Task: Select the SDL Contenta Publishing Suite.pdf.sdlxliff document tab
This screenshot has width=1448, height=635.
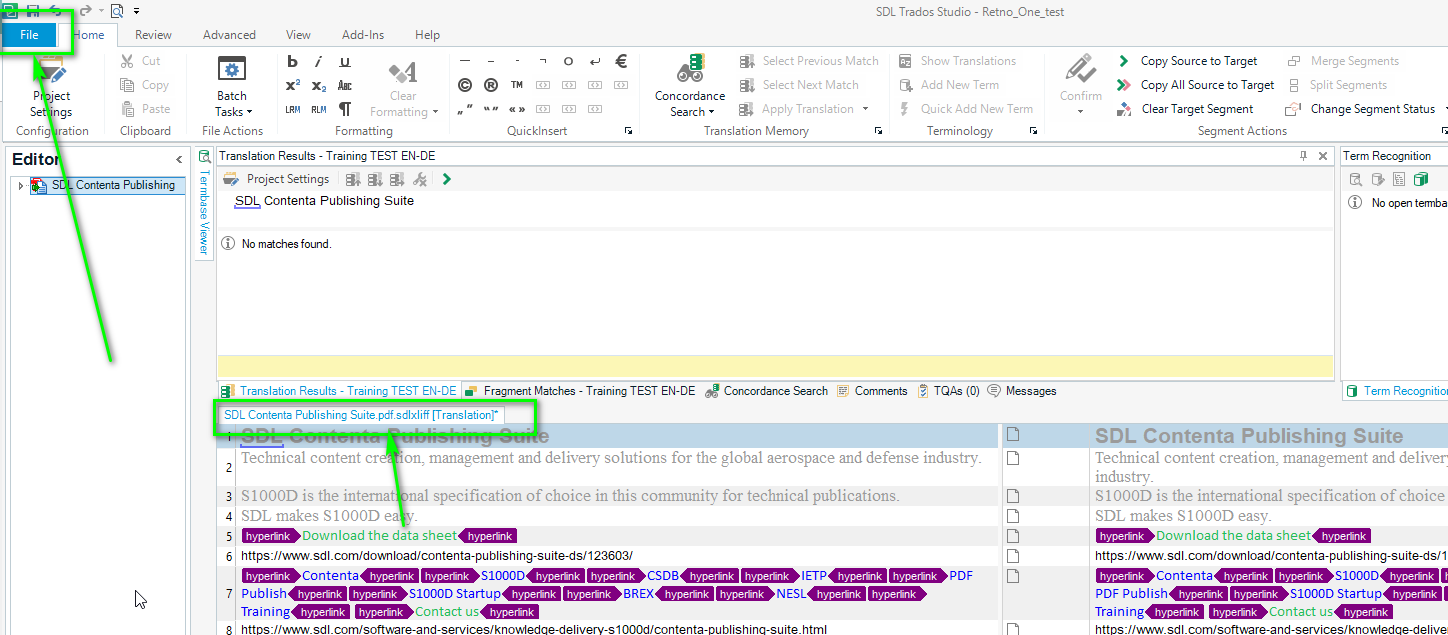Action: tap(361, 414)
